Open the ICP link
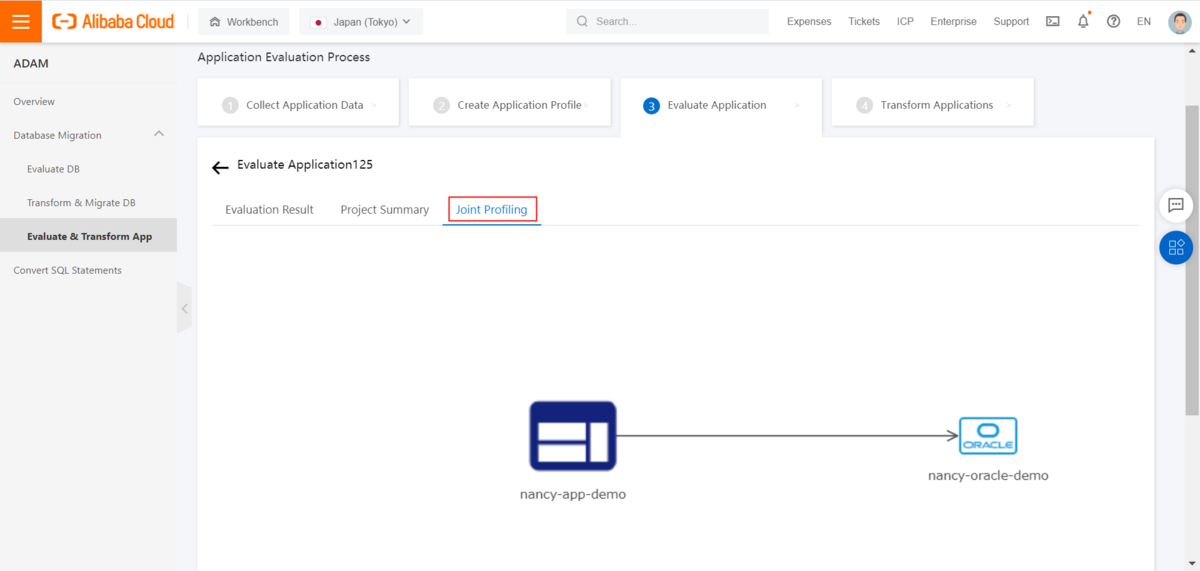This screenshot has height=571, width=1200. [x=905, y=21]
